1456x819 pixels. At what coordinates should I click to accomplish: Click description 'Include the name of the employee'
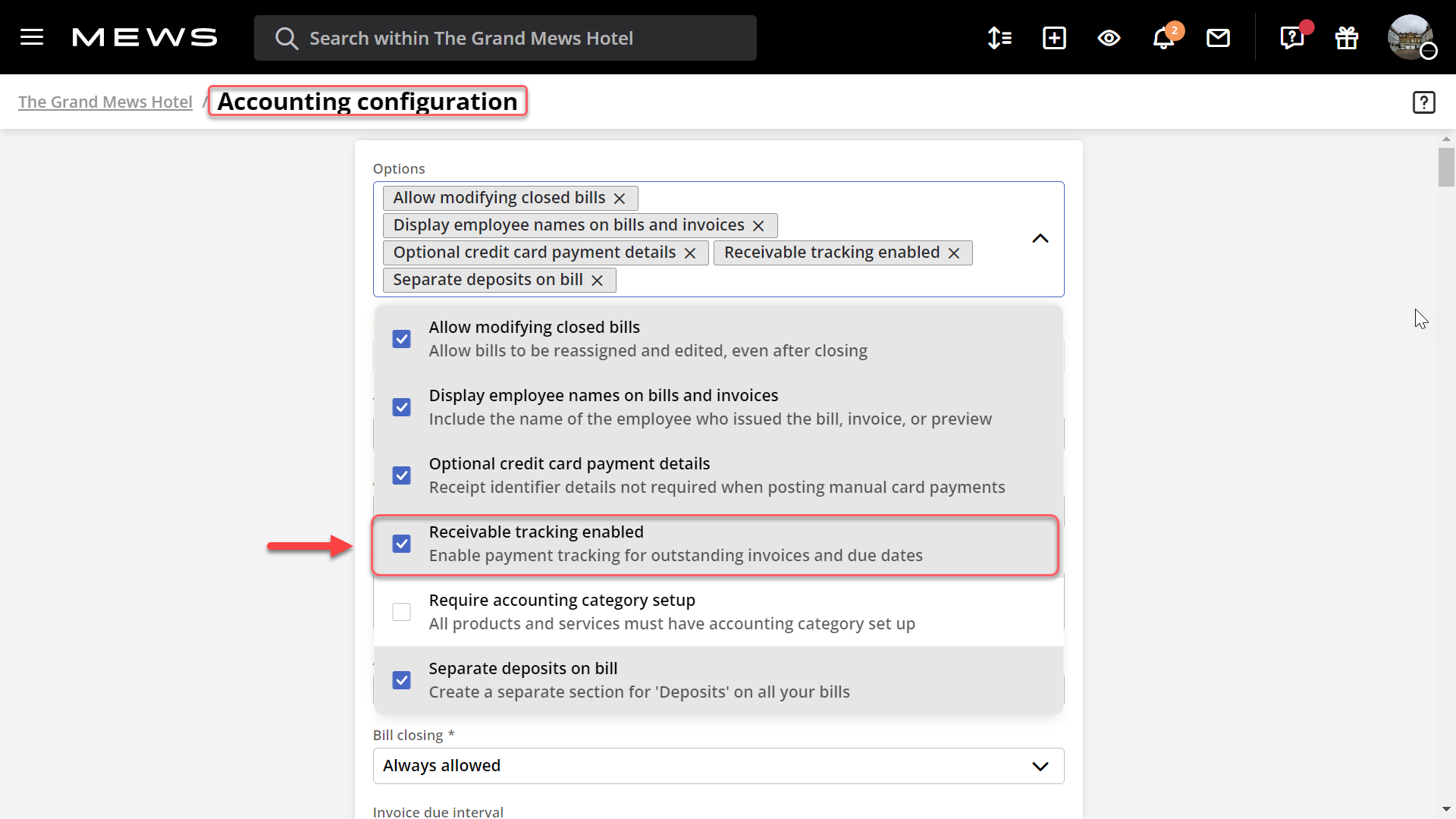[711, 419]
